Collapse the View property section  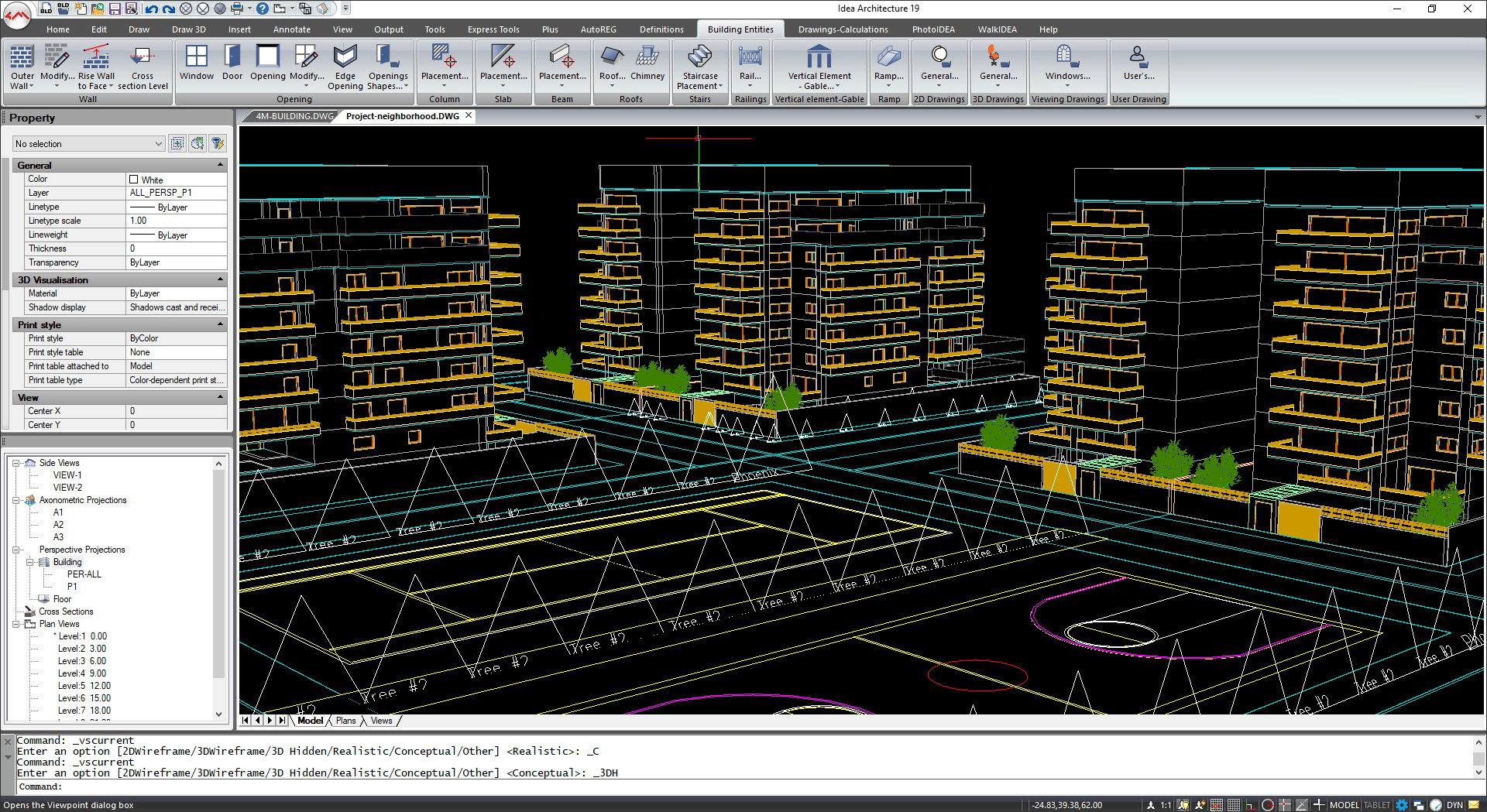point(220,397)
